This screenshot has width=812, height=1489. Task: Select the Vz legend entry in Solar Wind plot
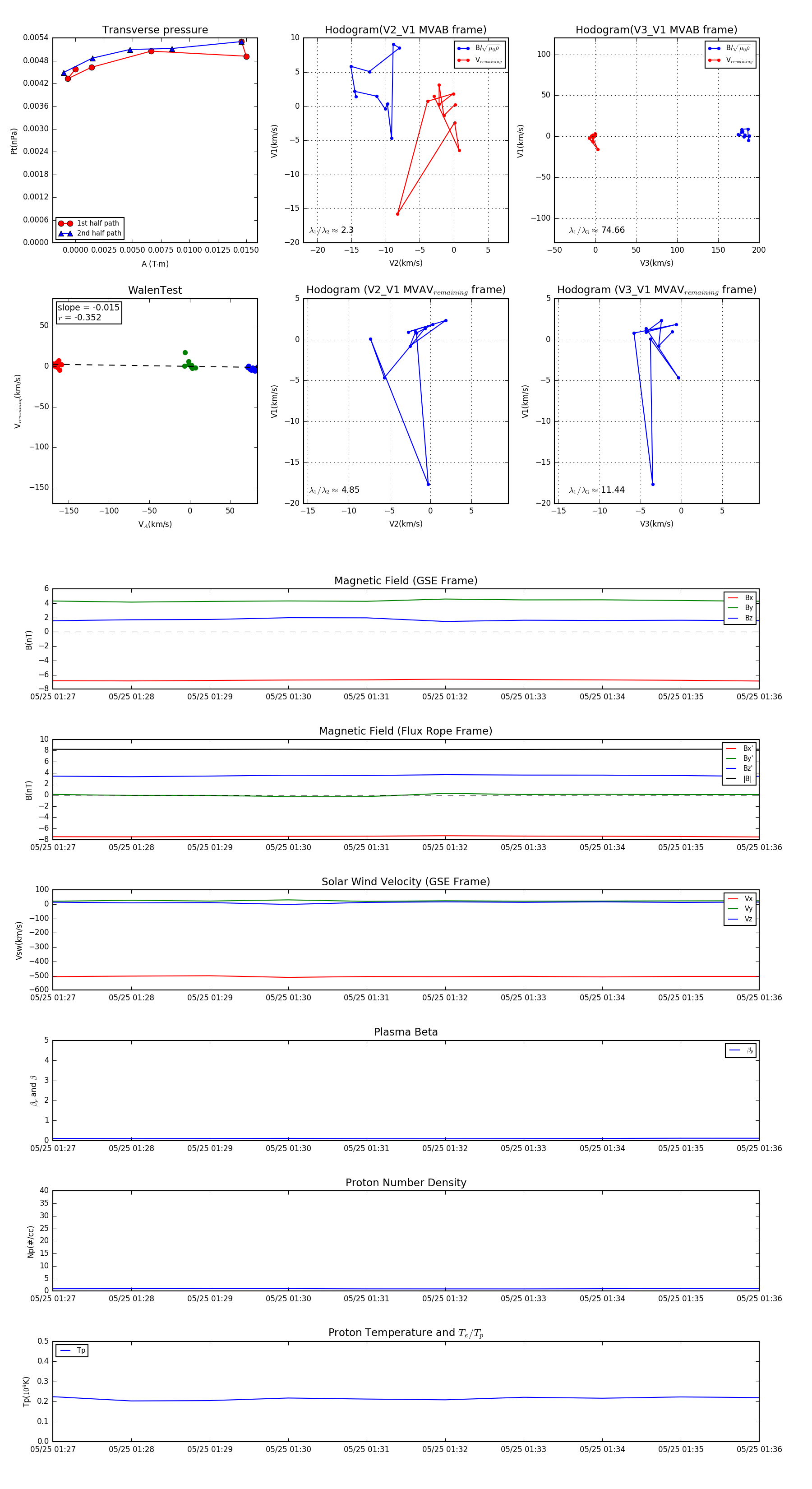pos(740,919)
